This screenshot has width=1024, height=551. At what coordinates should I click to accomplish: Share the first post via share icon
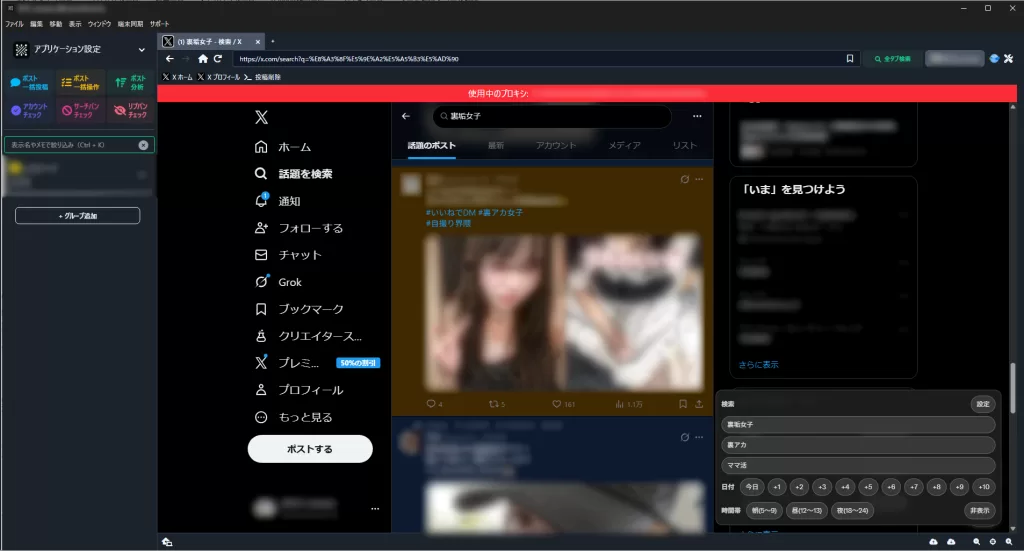point(699,404)
